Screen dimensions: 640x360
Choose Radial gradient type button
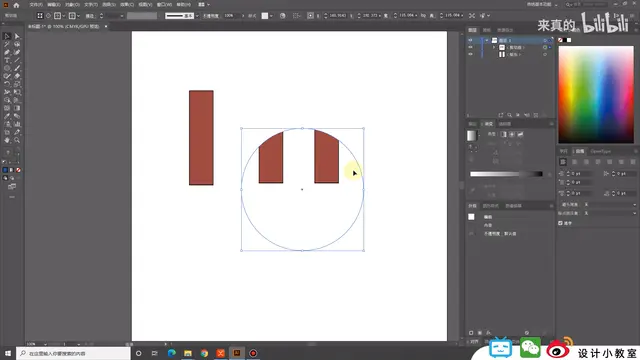tap(512, 134)
